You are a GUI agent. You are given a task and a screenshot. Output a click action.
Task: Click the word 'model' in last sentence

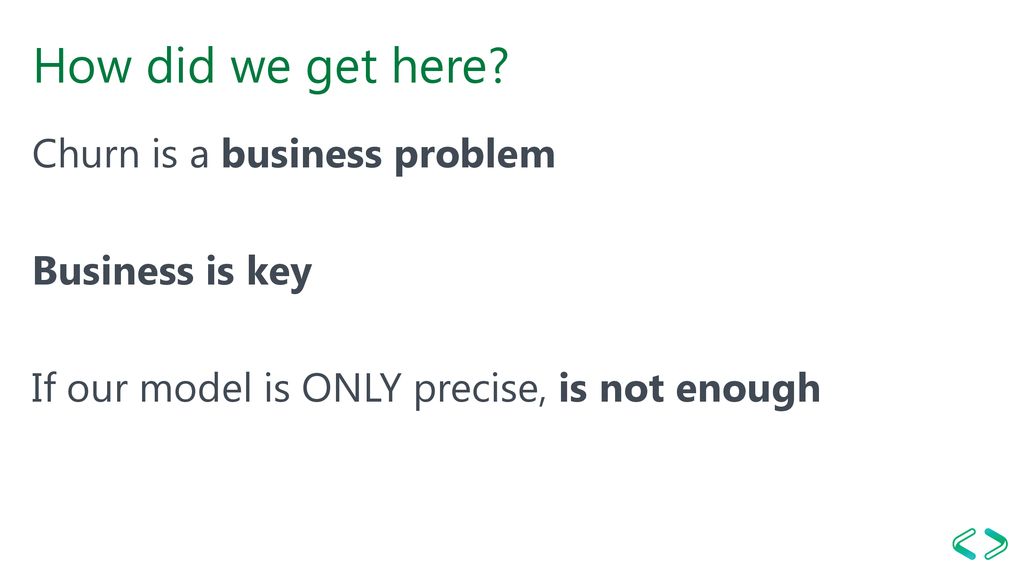coord(196,388)
